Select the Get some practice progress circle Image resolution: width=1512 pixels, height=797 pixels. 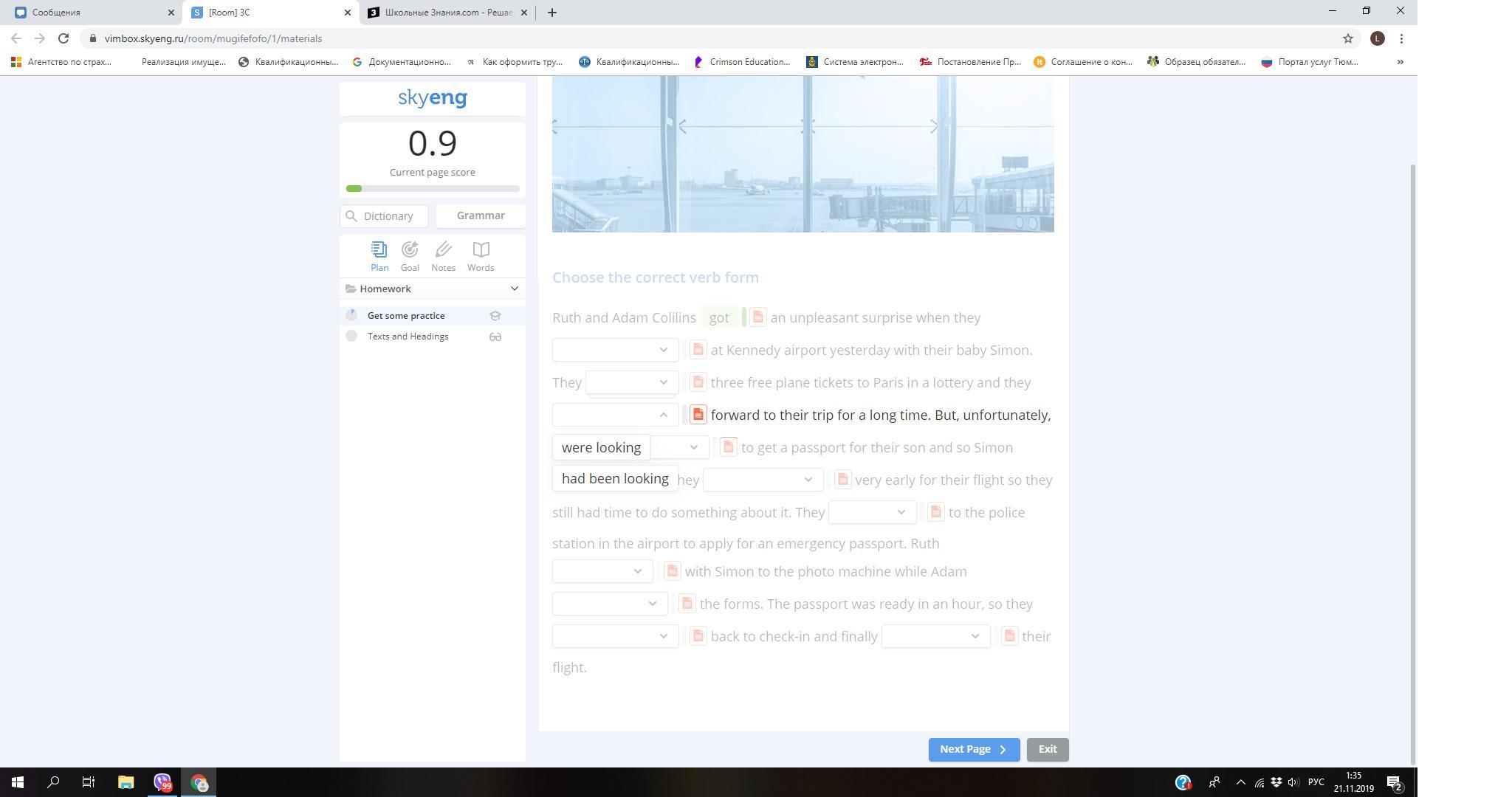point(351,316)
